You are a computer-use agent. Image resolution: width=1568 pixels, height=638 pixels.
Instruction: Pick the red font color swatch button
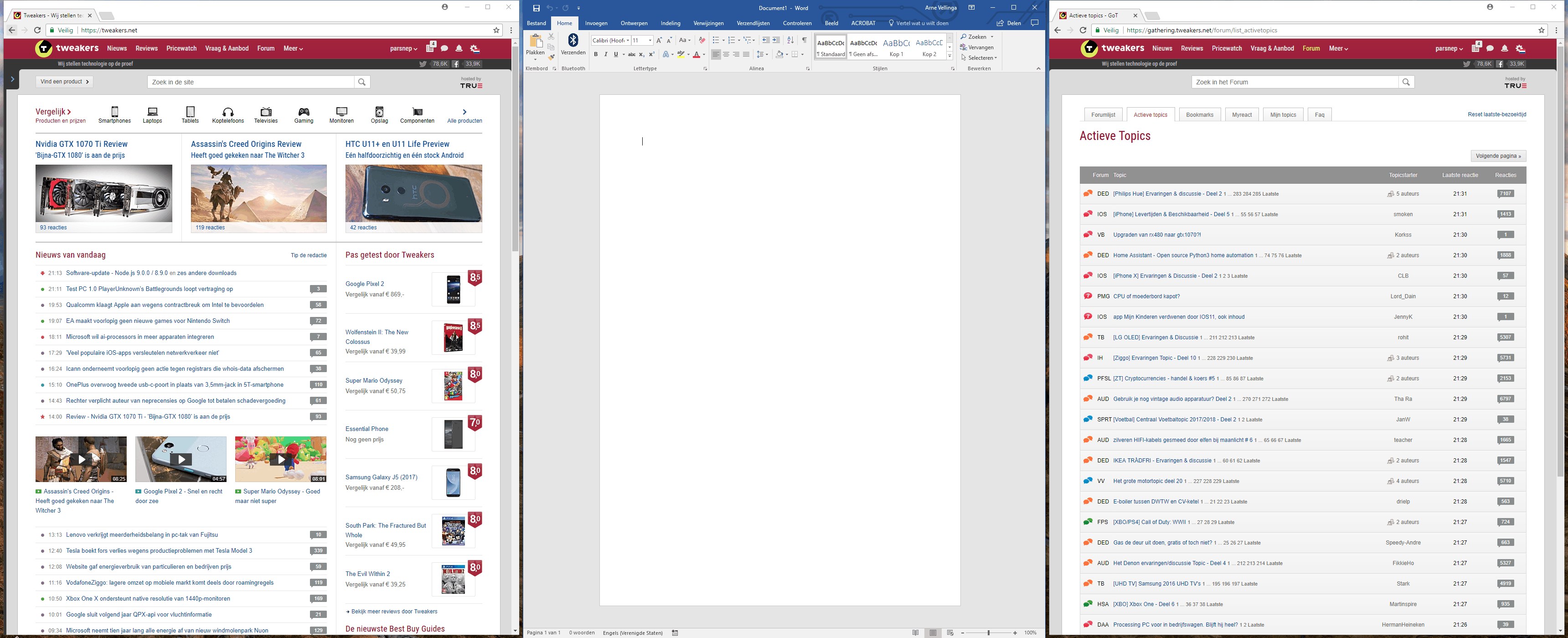[x=696, y=54]
